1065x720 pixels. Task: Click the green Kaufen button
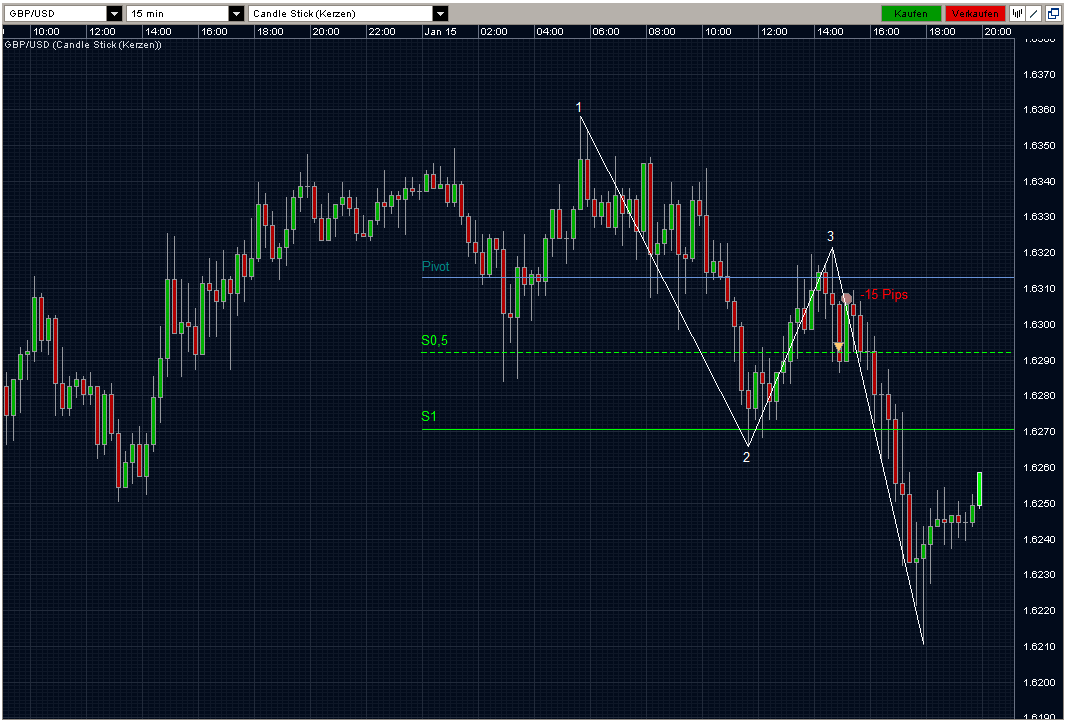click(911, 14)
